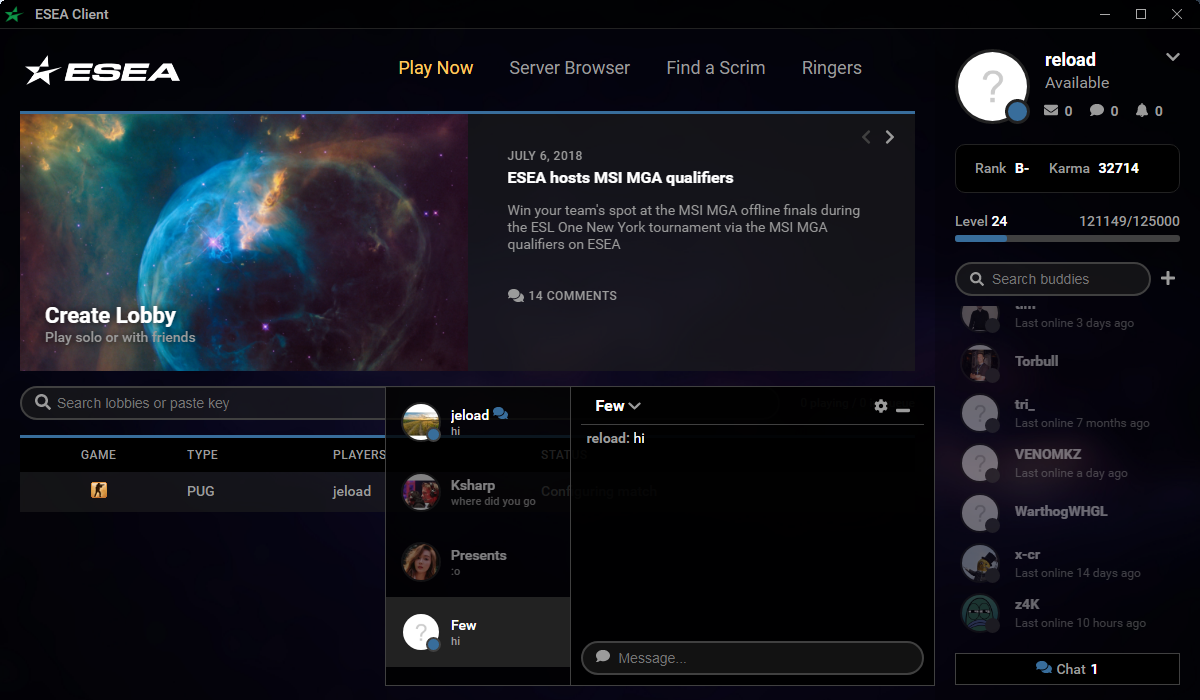Click the ESEA logo

coord(103,70)
